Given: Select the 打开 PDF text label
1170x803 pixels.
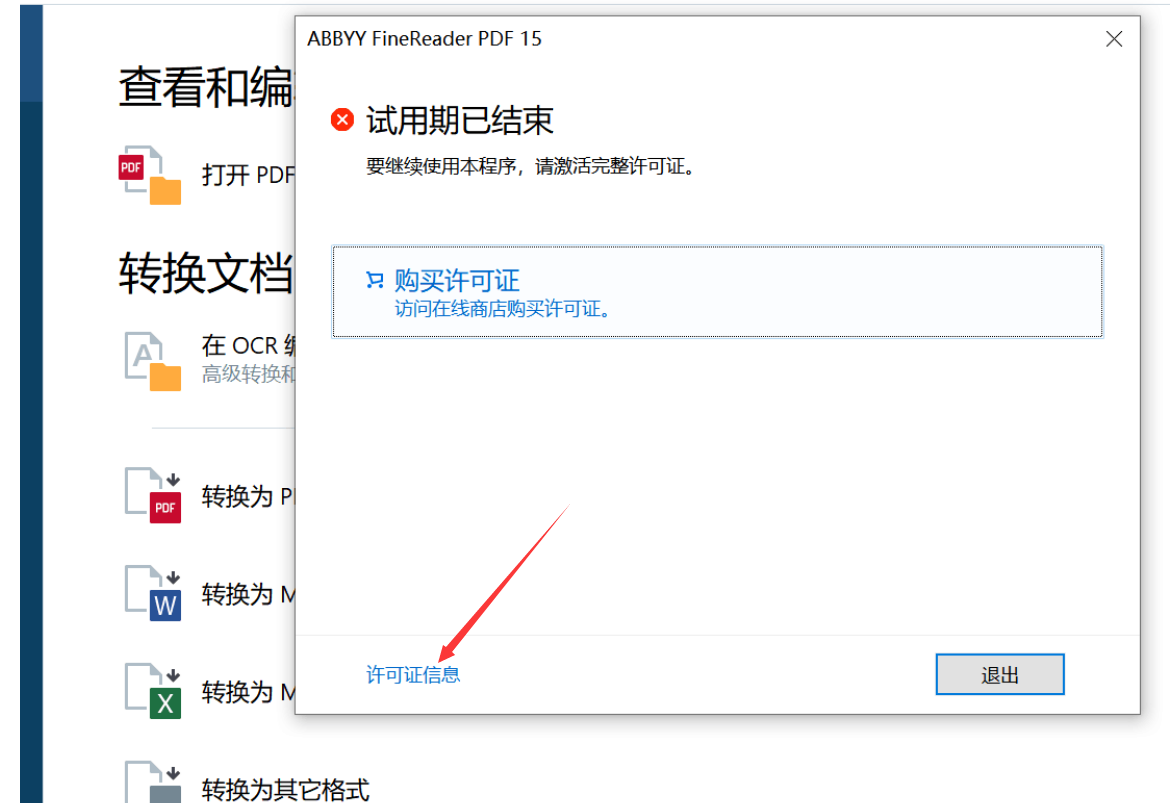Looking at the screenshot, I should coord(247,175).
